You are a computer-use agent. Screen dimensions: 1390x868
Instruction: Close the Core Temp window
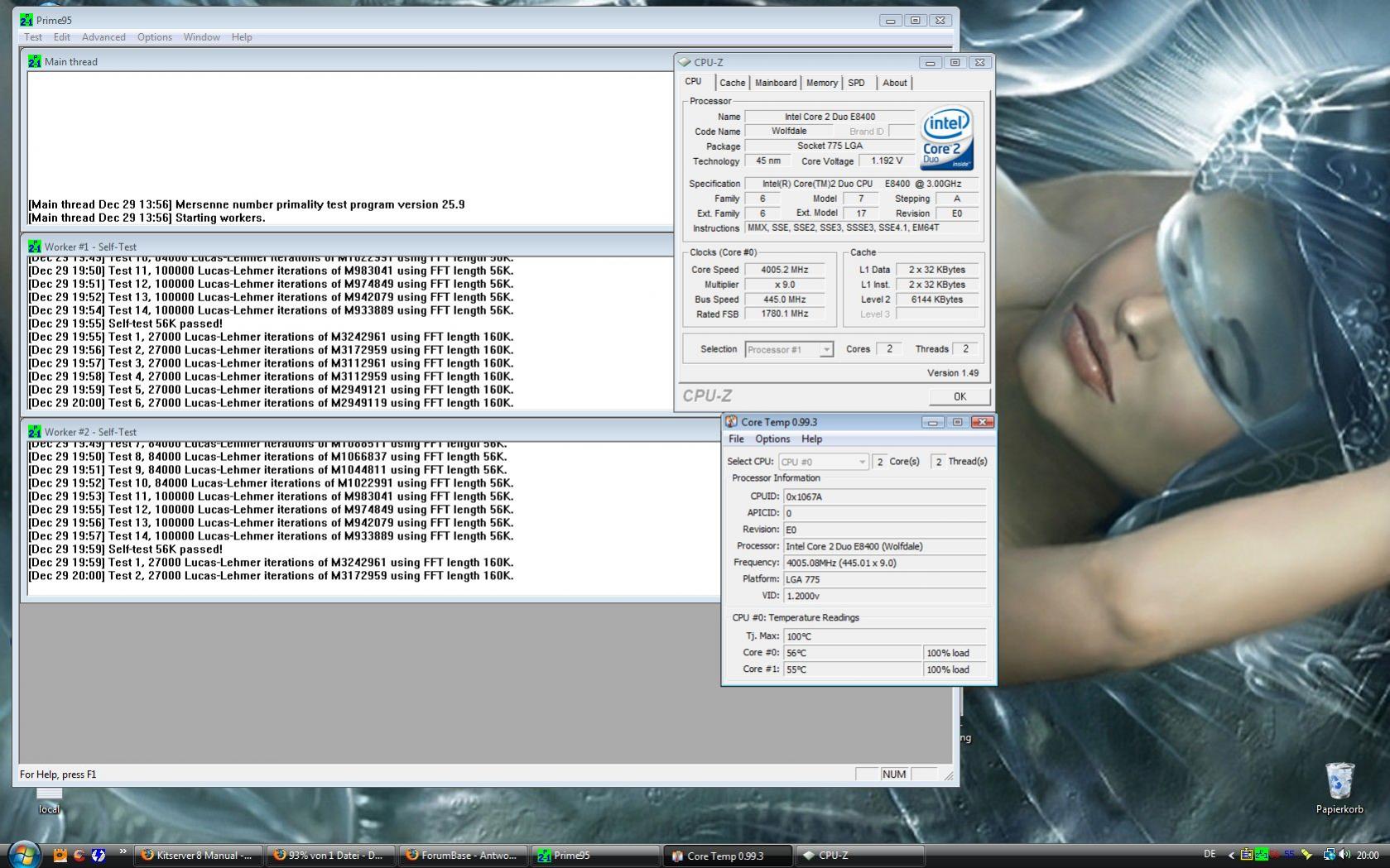(x=983, y=422)
